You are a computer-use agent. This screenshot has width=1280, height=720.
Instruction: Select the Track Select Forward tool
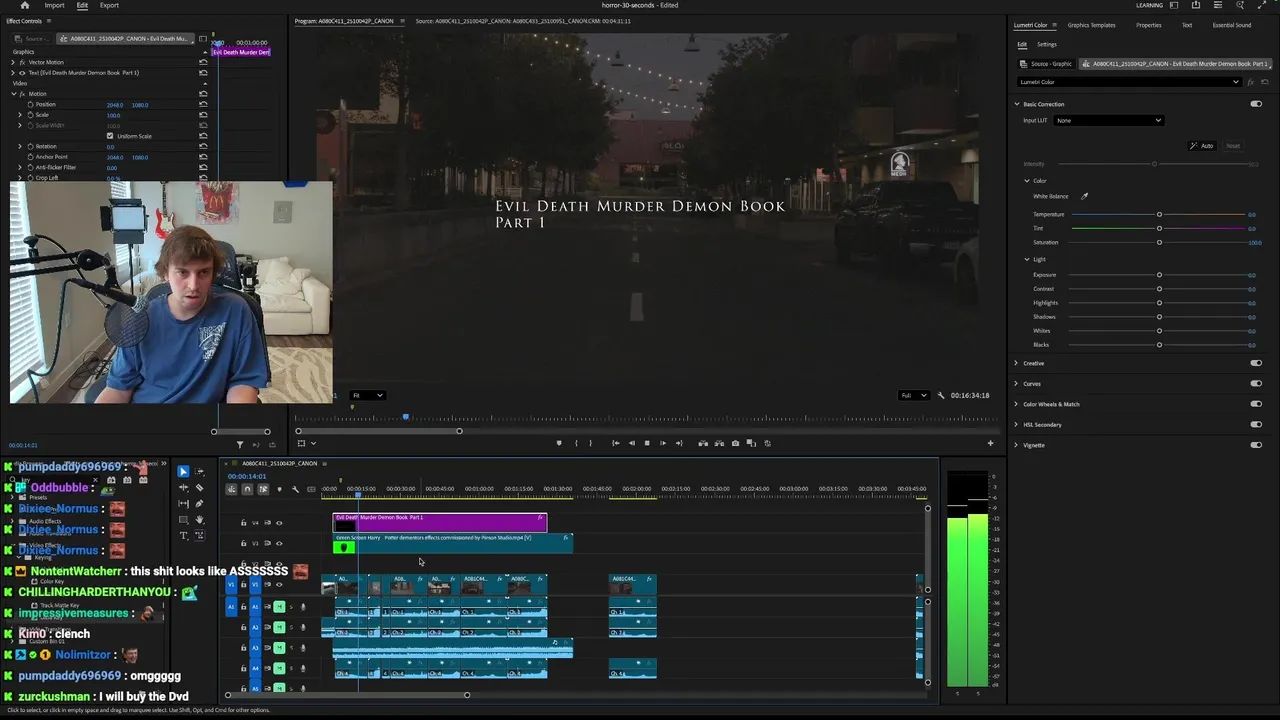(x=199, y=471)
